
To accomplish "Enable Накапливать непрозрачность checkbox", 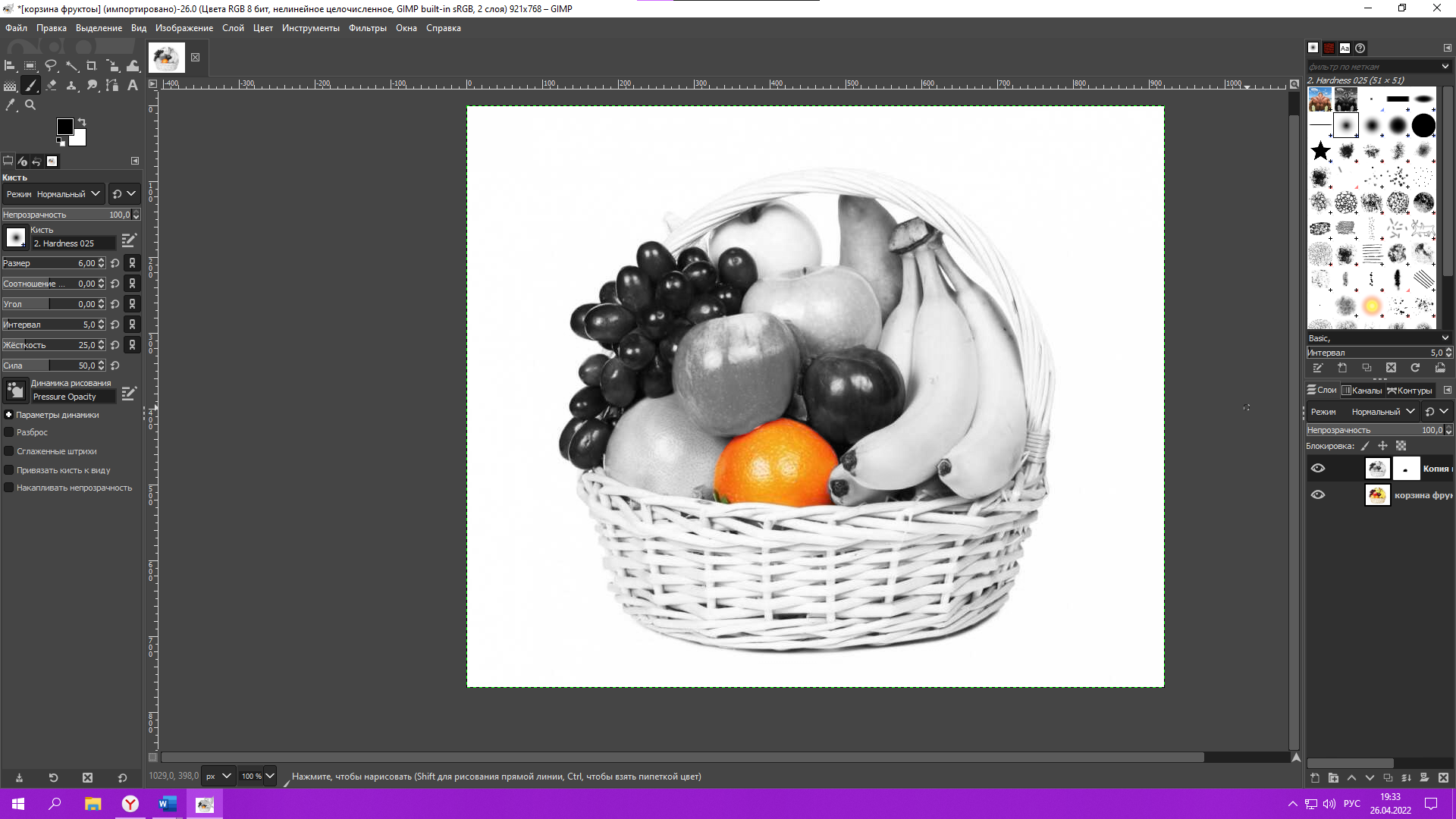I will (9, 488).
